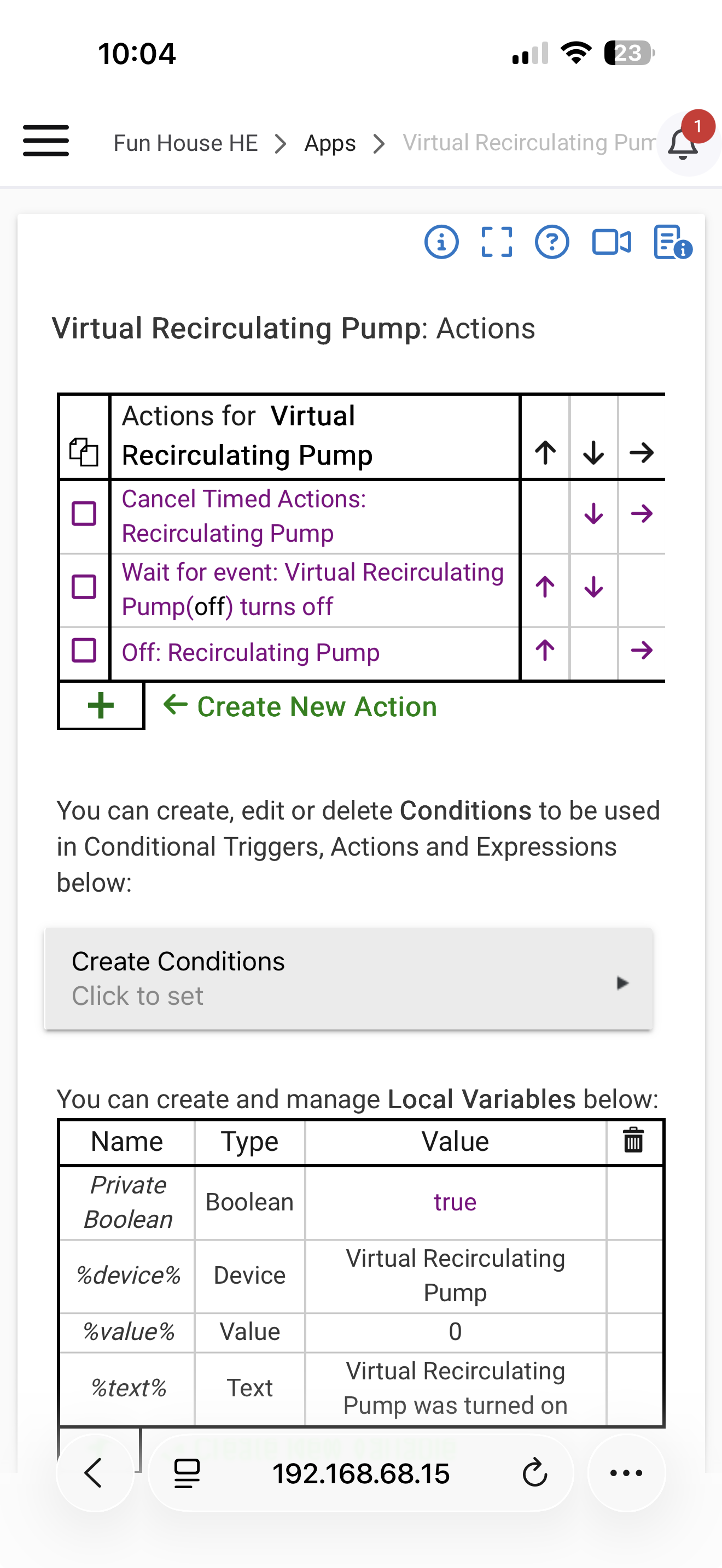Click the green plus to add action
Screen dimensions: 722x1568
(x=101, y=706)
